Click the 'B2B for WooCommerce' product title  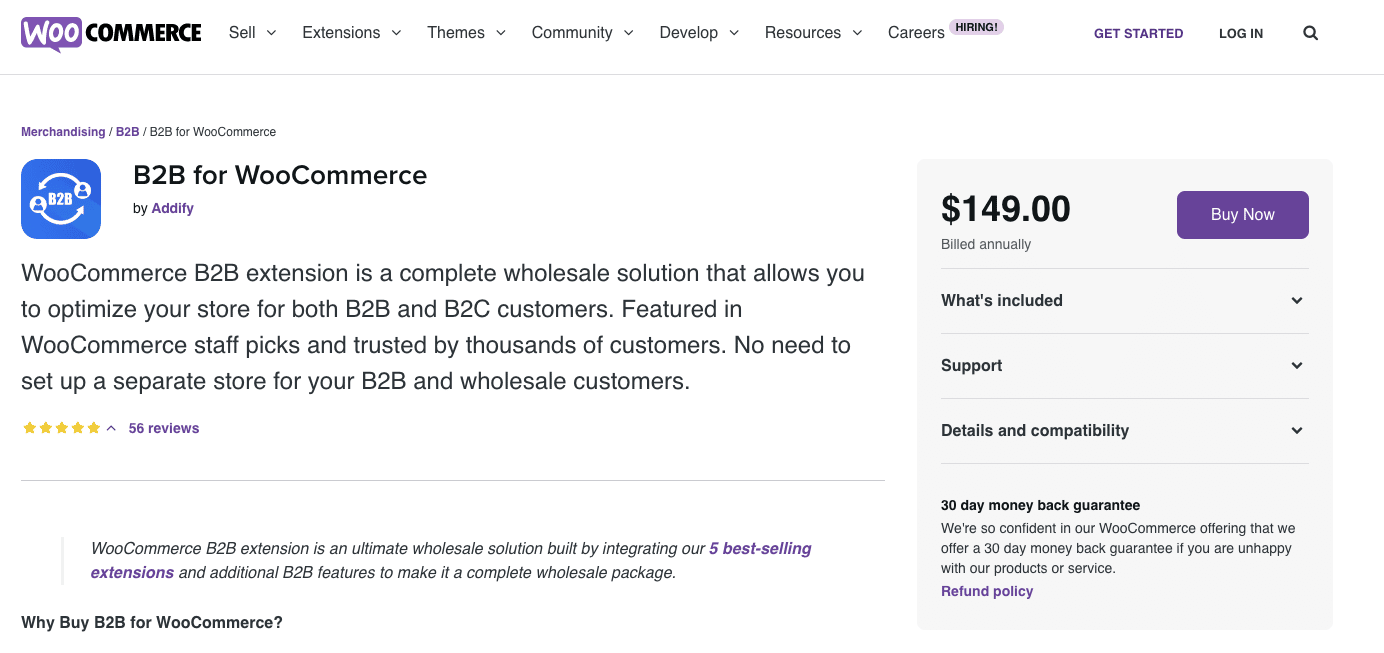pyautogui.click(x=280, y=176)
